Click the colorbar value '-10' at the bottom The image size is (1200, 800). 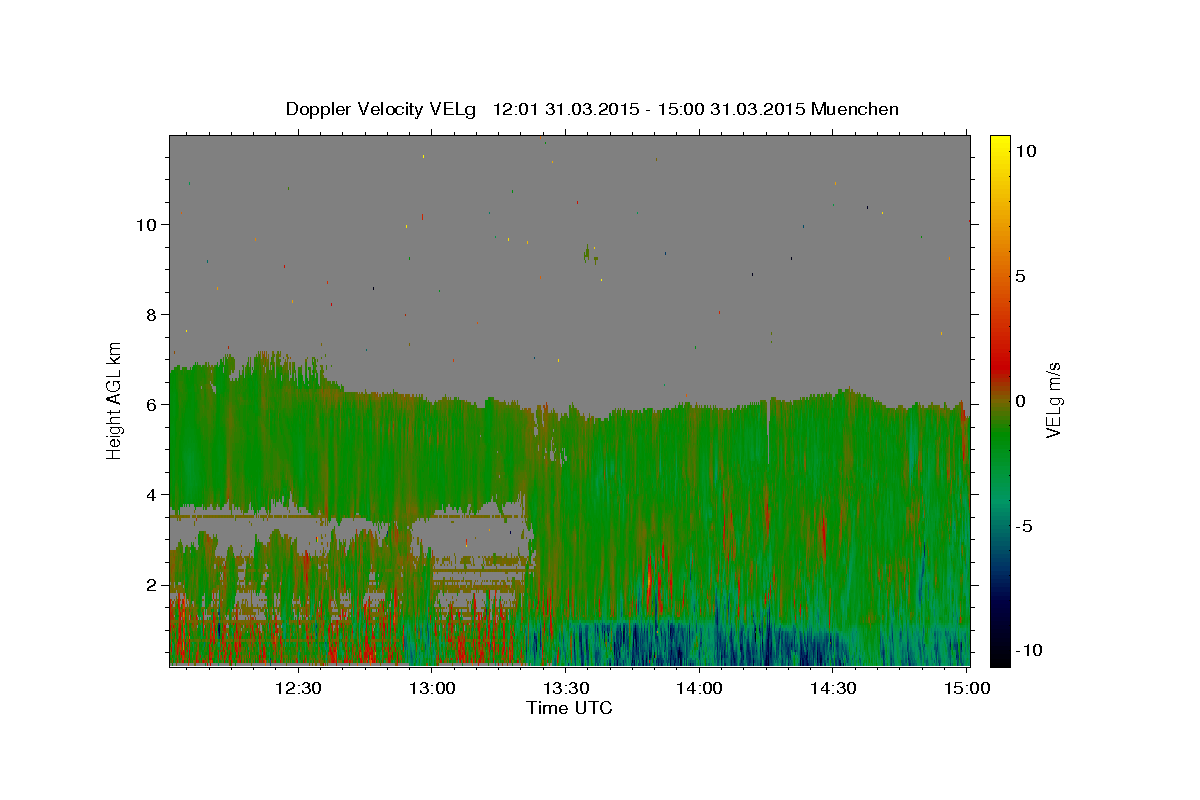[1029, 650]
